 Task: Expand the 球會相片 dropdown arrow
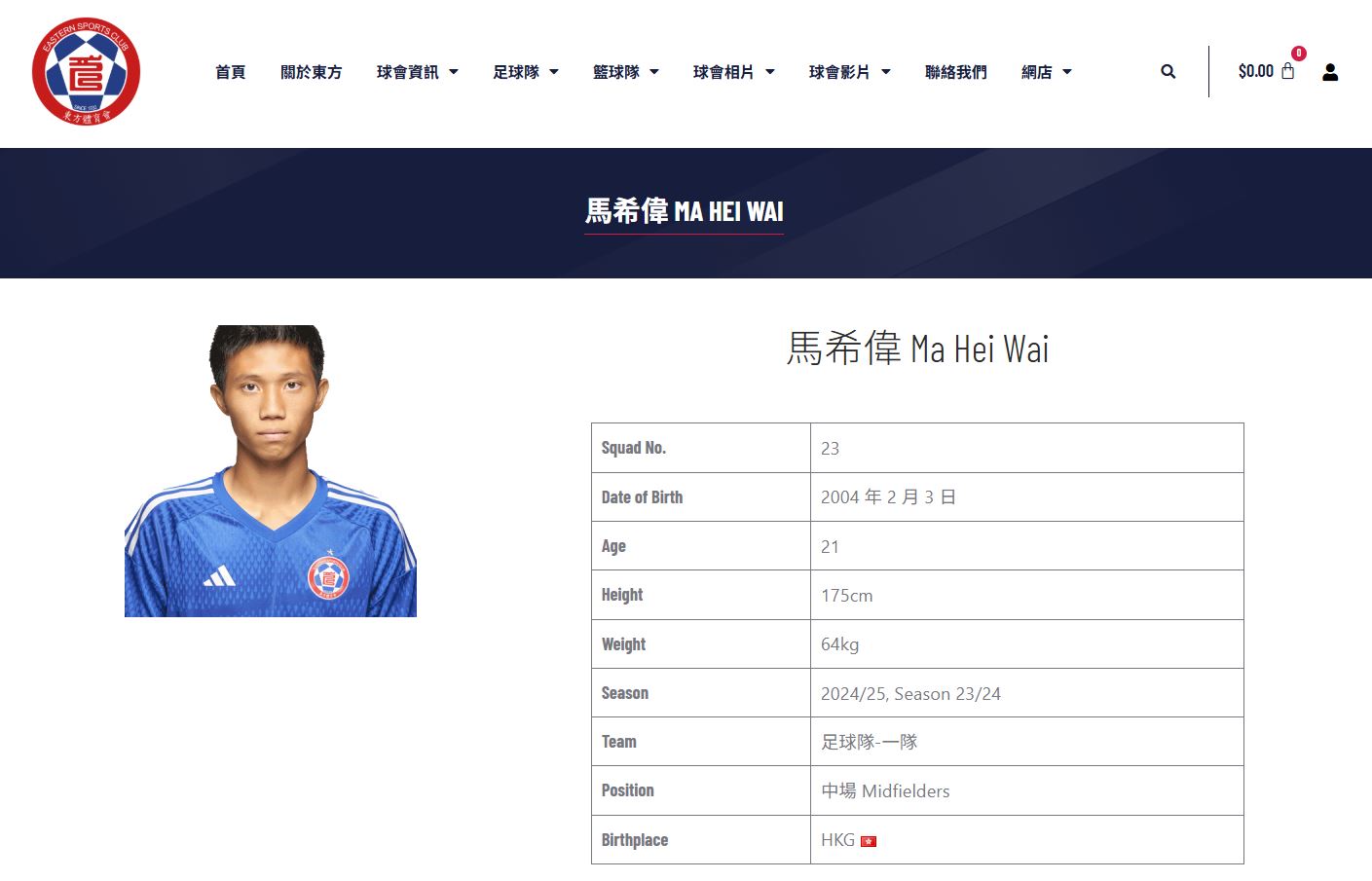click(770, 72)
